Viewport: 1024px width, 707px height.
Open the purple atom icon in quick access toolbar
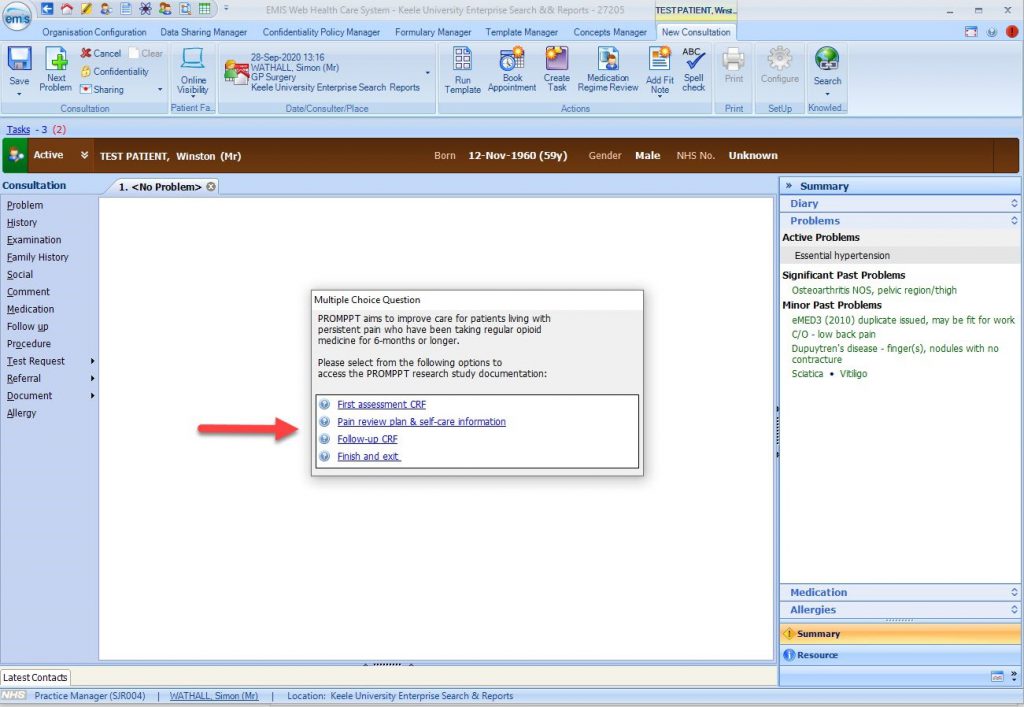pyautogui.click(x=146, y=9)
